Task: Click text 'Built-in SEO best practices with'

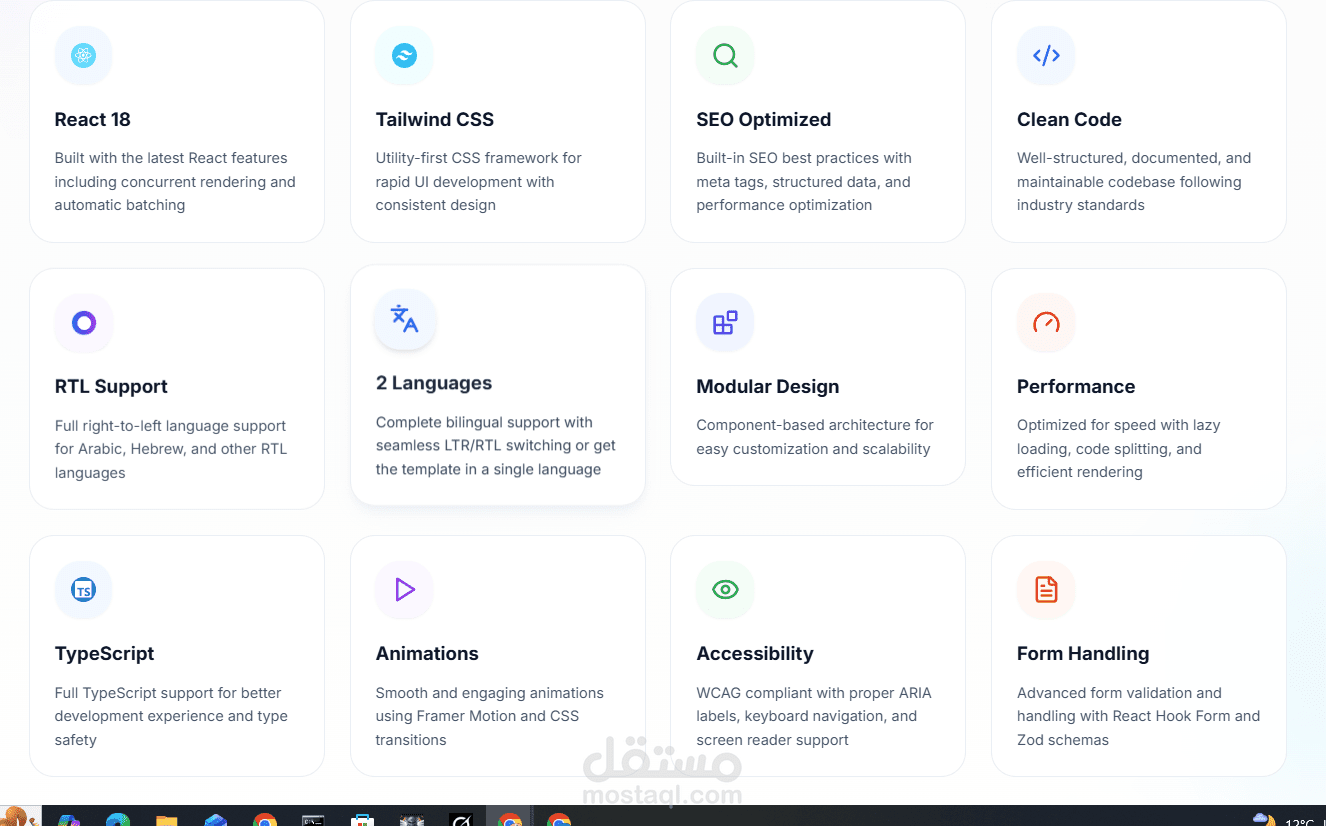Action: (804, 158)
